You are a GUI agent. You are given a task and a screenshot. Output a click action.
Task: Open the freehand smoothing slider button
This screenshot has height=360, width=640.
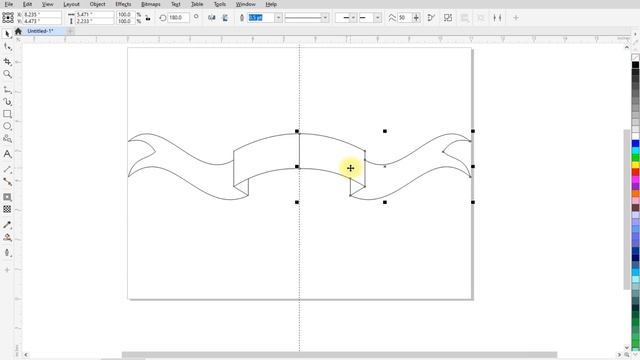pyautogui.click(x=416, y=18)
